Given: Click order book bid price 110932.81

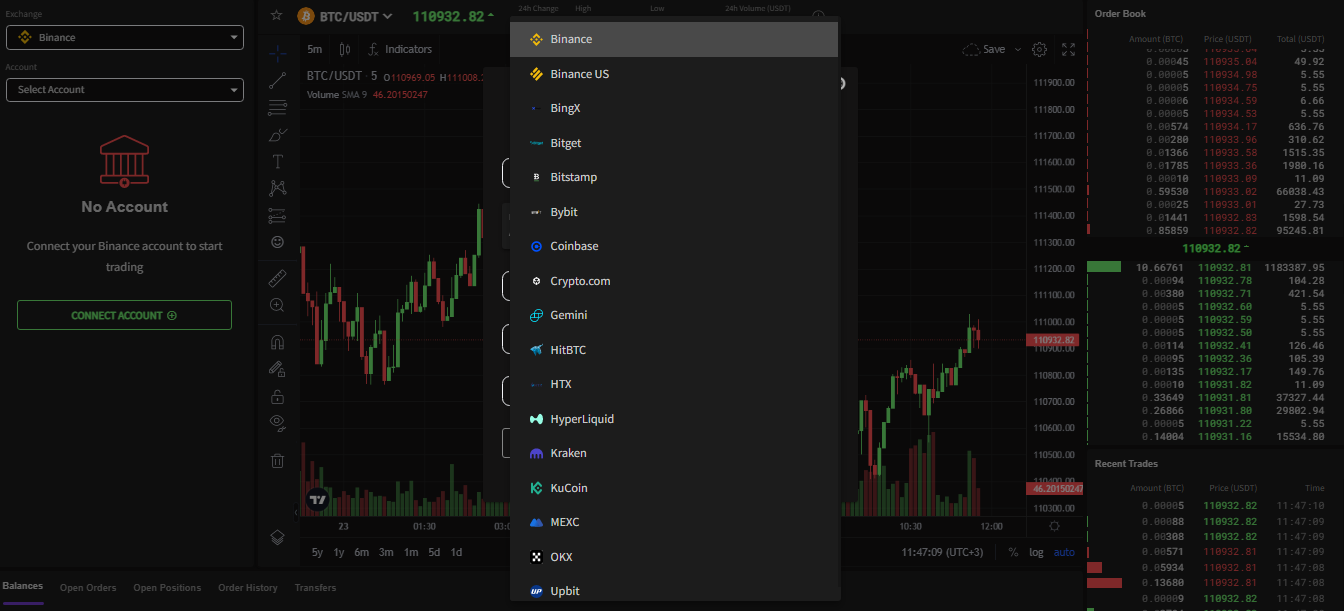Looking at the screenshot, I should 1225,267.
